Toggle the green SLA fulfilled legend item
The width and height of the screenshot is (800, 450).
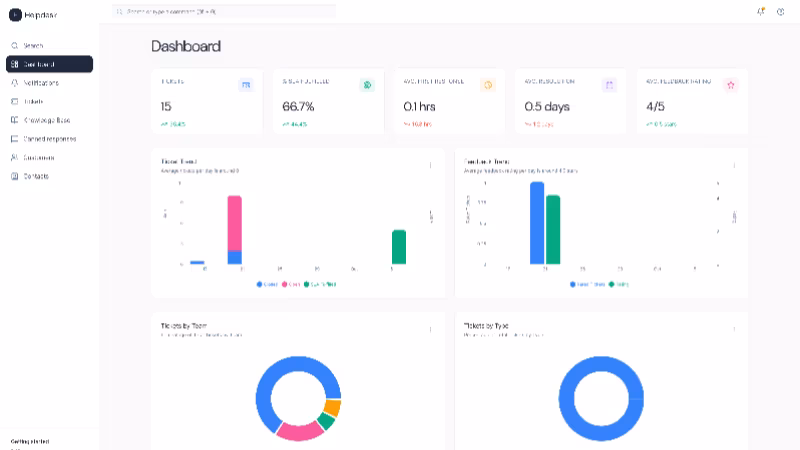[x=320, y=284]
